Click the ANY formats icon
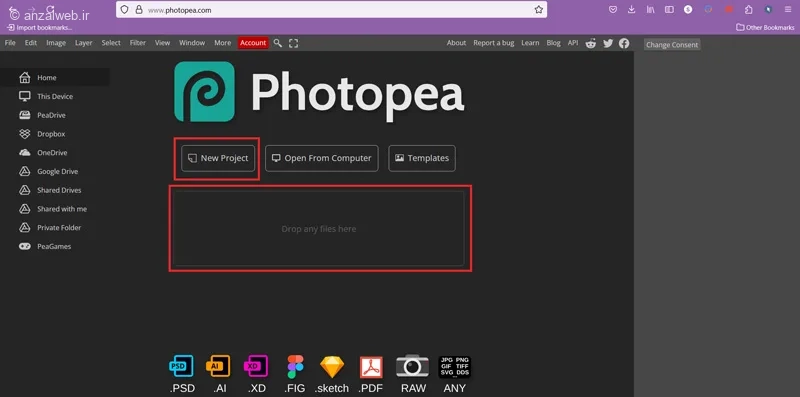This screenshot has height=397, width=800. pyautogui.click(x=455, y=367)
